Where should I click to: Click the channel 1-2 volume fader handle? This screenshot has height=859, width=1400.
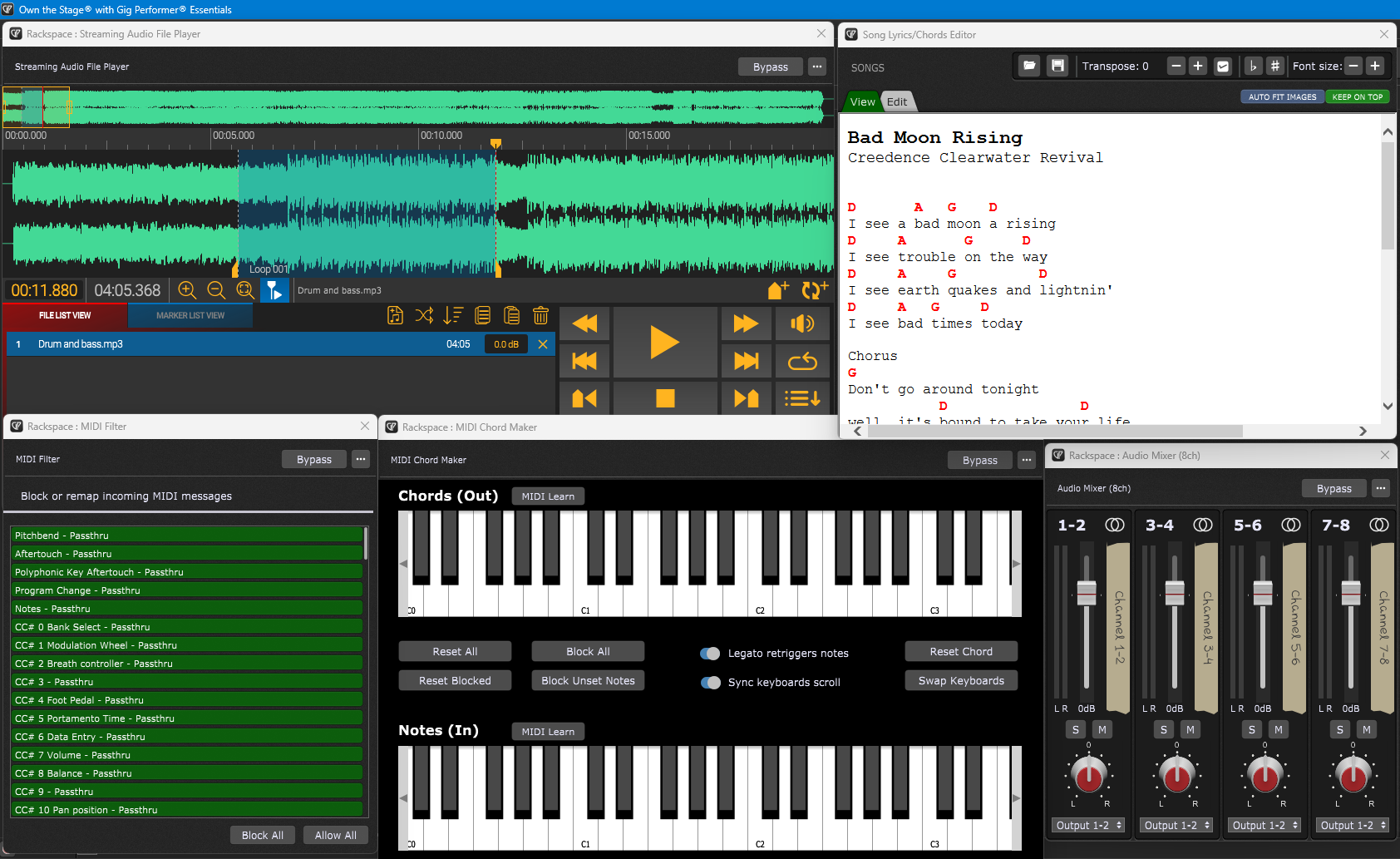pos(1087,593)
